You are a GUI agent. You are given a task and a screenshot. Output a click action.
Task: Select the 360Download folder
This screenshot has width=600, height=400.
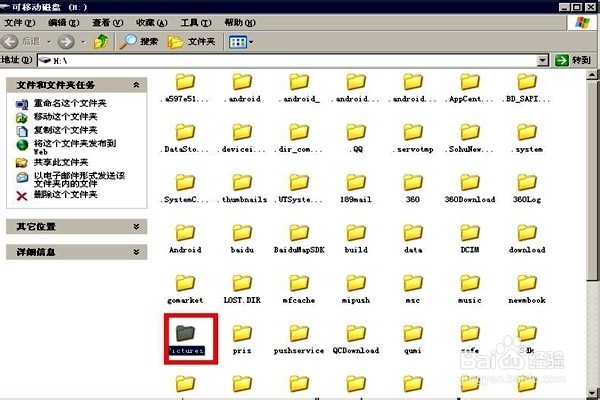tap(470, 189)
